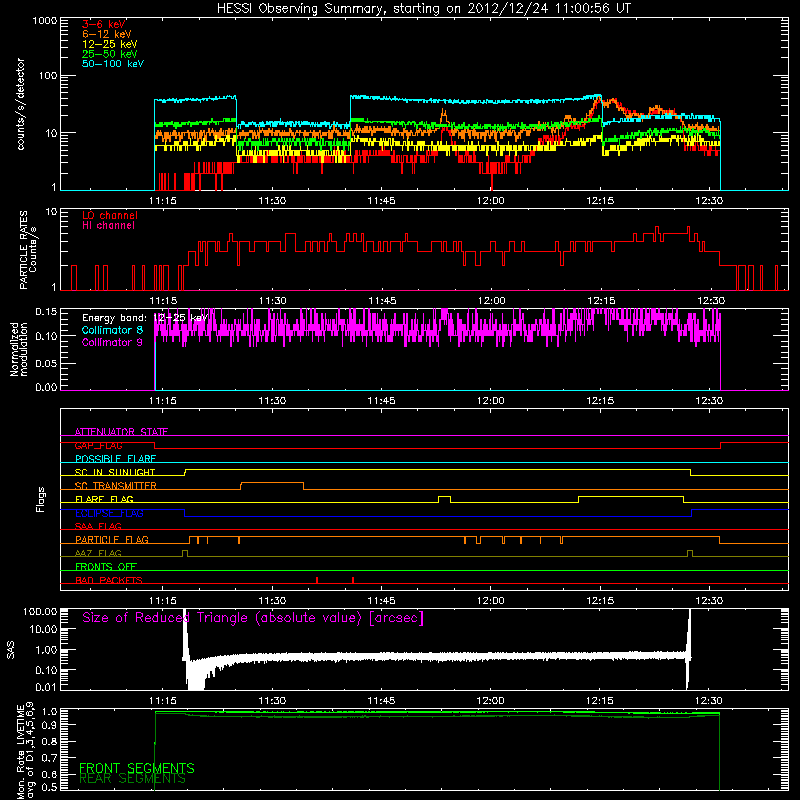This screenshot has width=800, height=800.
Task: Click the 11:15 tick label under the counts plot
Action: 163,201
